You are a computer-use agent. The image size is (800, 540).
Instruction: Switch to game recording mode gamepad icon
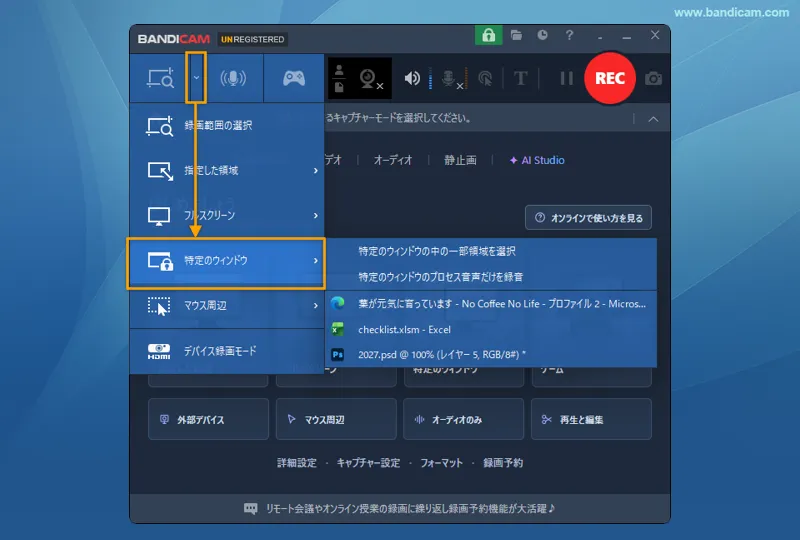[294, 78]
